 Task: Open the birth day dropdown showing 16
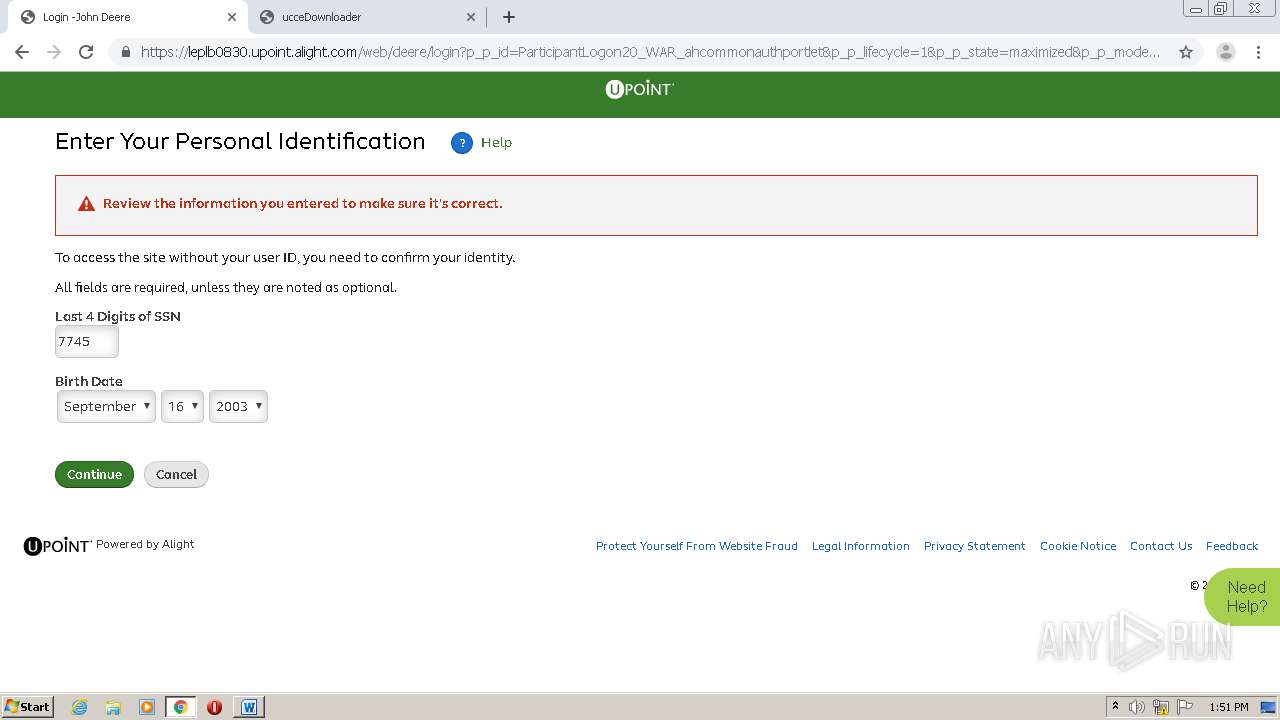pos(182,406)
